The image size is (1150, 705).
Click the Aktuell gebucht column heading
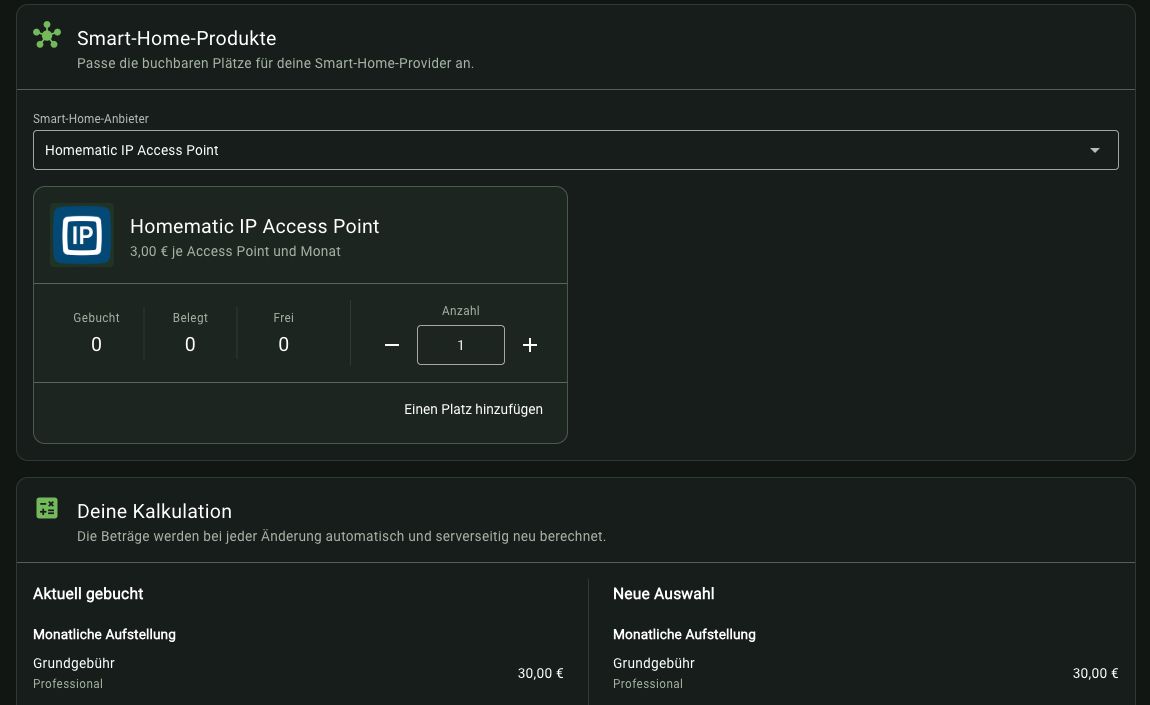point(88,594)
